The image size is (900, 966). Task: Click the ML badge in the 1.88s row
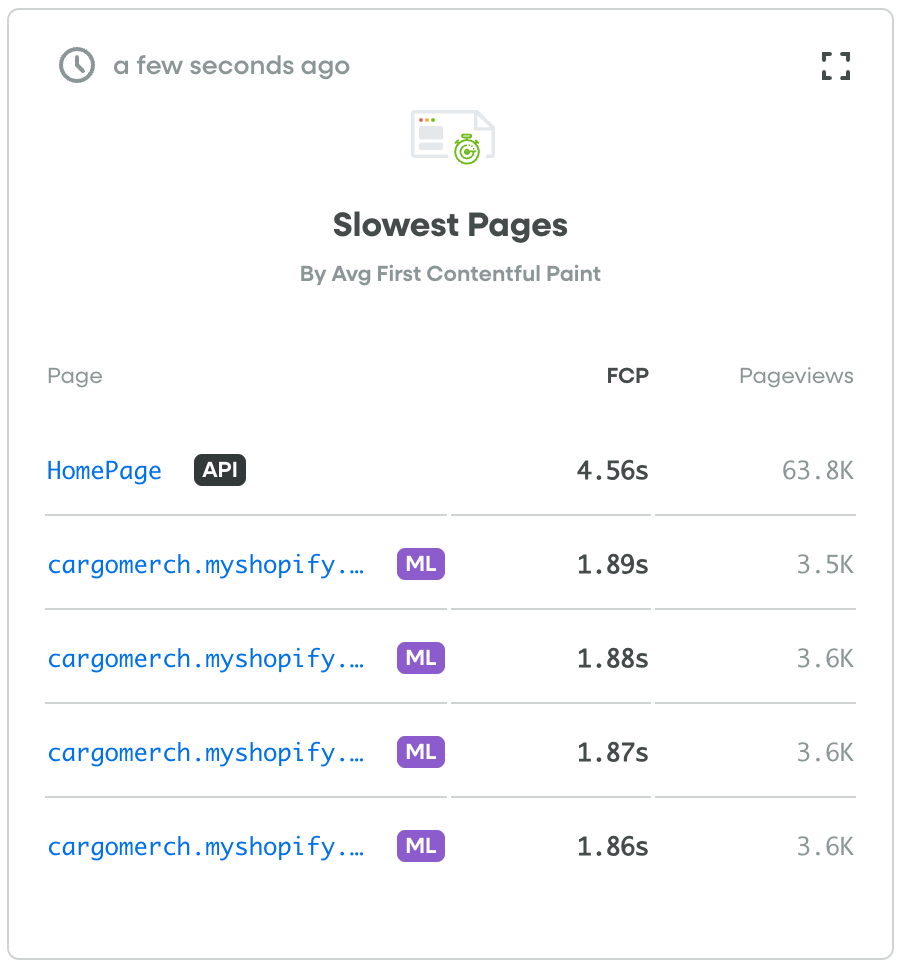pyautogui.click(x=421, y=658)
